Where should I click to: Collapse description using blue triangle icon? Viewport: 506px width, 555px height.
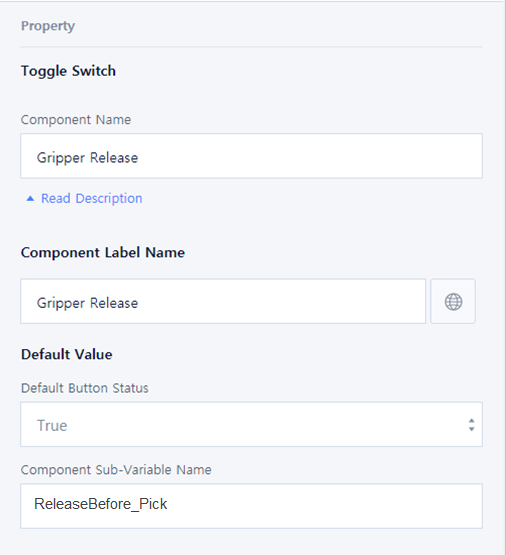30,199
